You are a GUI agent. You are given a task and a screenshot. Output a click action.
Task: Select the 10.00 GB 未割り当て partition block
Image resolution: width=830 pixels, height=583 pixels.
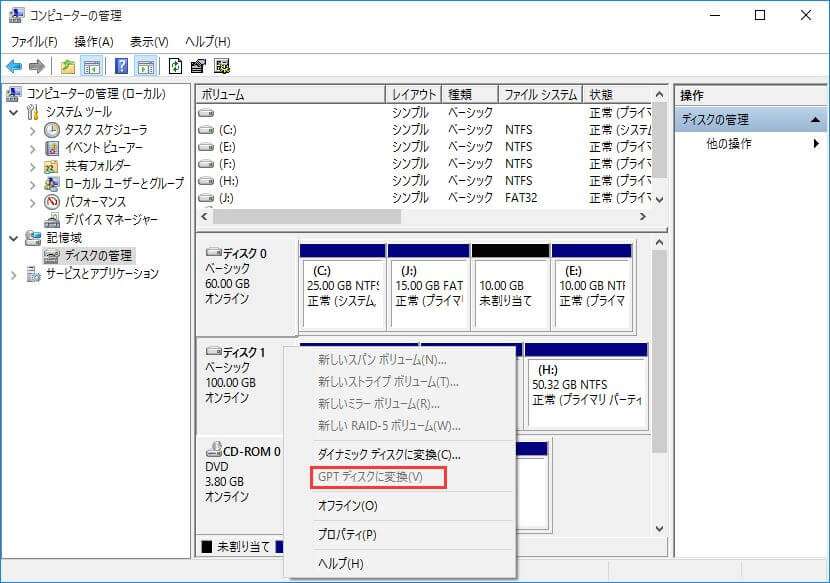click(510, 285)
